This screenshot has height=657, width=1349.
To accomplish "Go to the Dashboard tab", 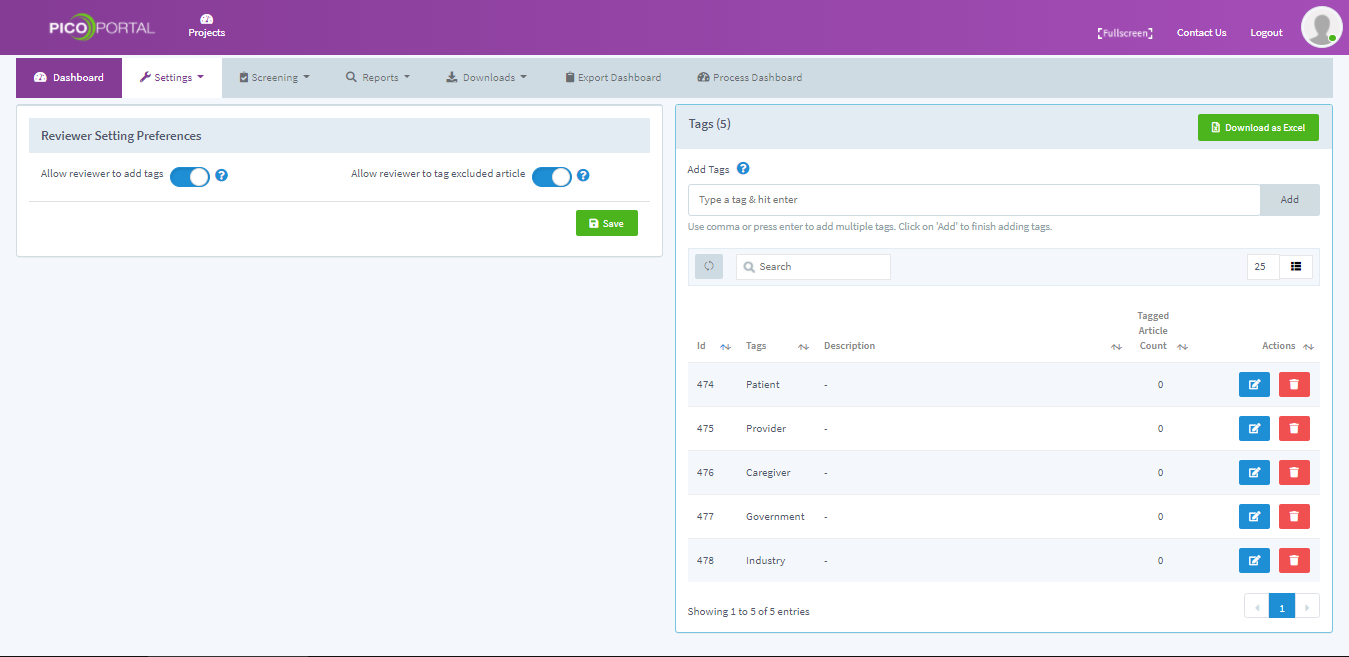I will coord(69,77).
